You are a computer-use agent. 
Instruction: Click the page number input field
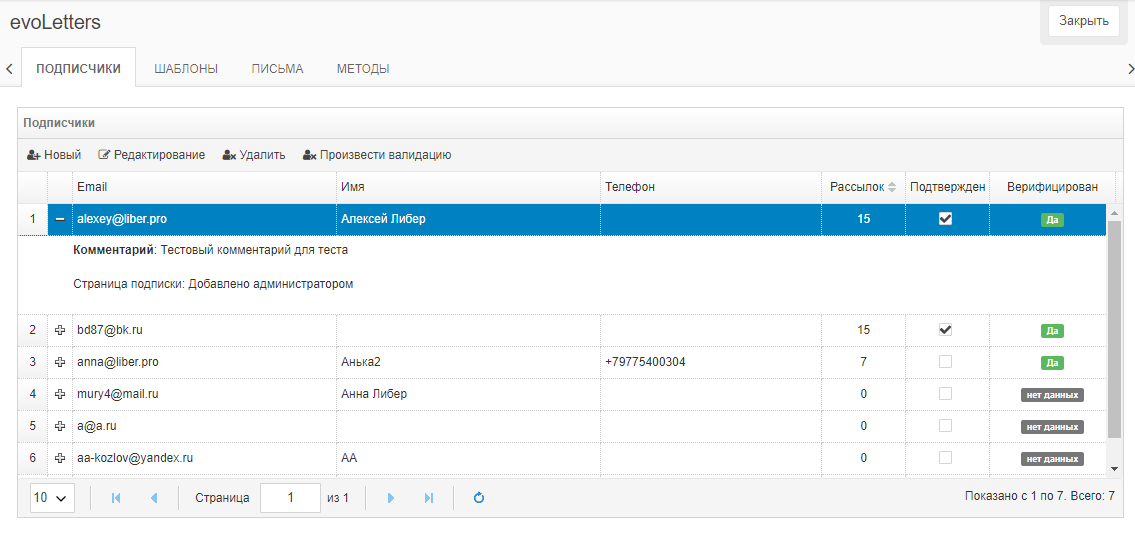(x=290, y=498)
